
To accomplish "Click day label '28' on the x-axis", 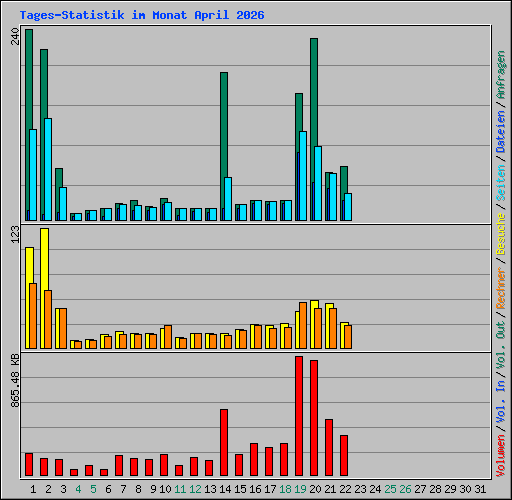I will [435, 489].
